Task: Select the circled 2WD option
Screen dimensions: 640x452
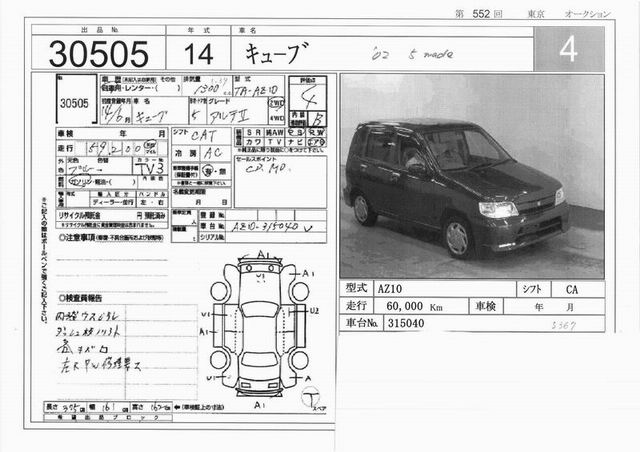Action: coord(276,103)
